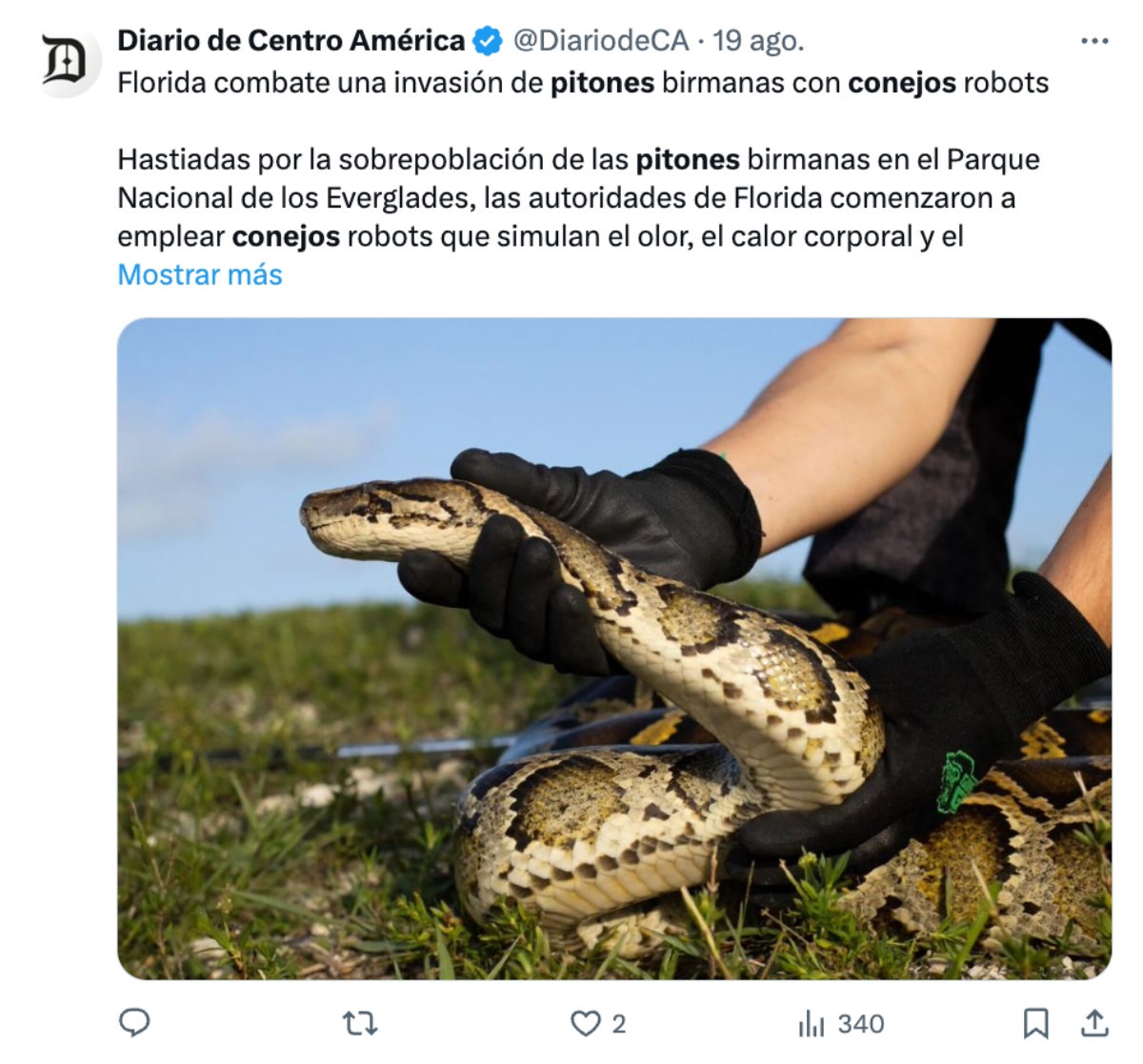The height and width of the screenshot is (1064, 1143).
Task: Open the Diario de Centro América profile name
Action: (291, 41)
